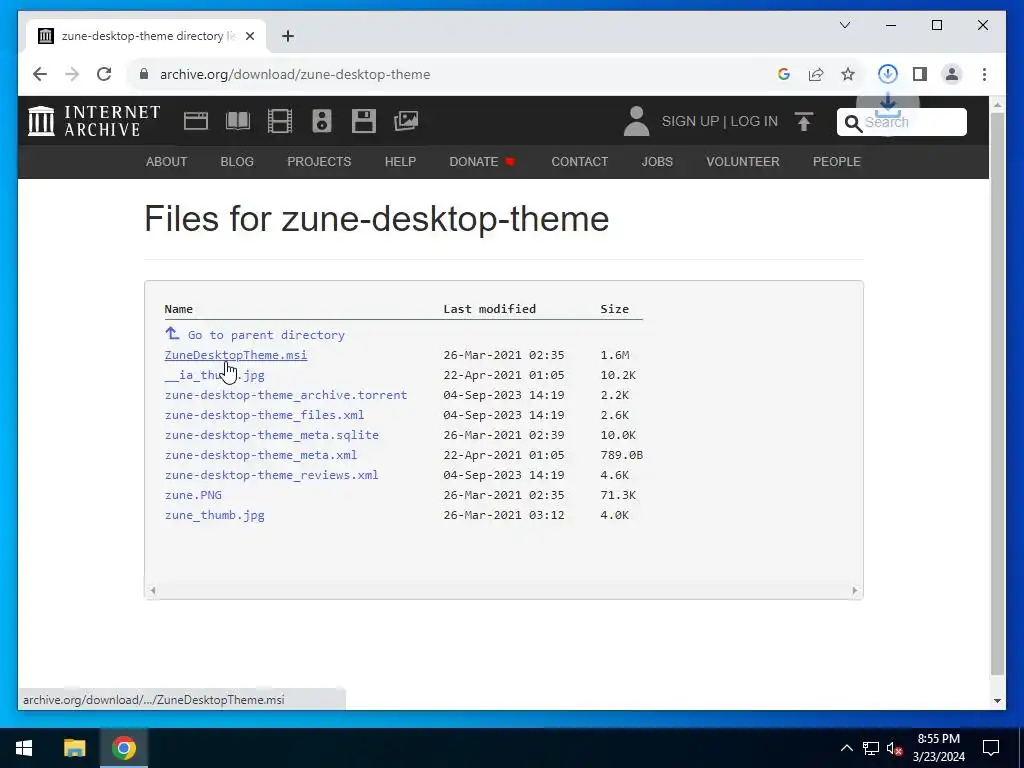Open the ABOUT menu item
The width and height of the screenshot is (1024, 768).
167,161
